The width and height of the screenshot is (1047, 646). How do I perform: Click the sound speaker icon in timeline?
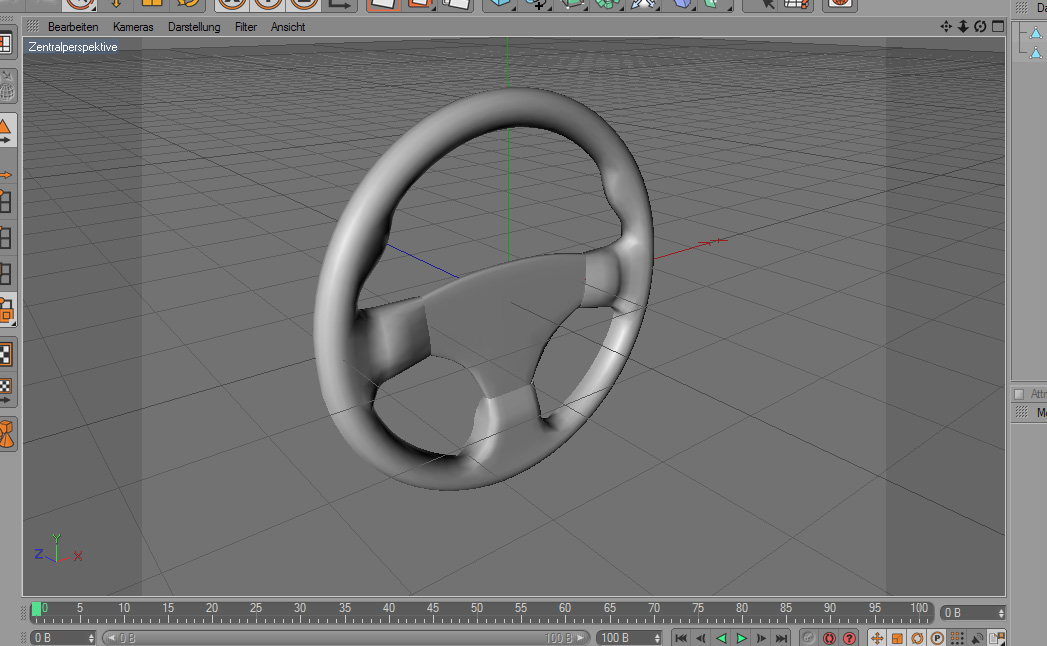point(977,638)
